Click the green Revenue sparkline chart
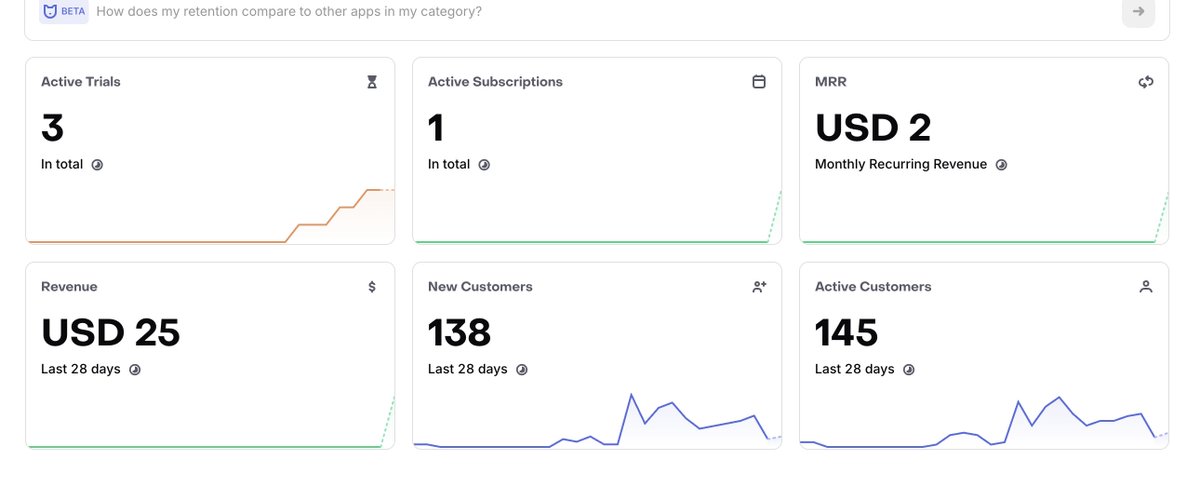This screenshot has width=1200, height=487. (x=210, y=420)
